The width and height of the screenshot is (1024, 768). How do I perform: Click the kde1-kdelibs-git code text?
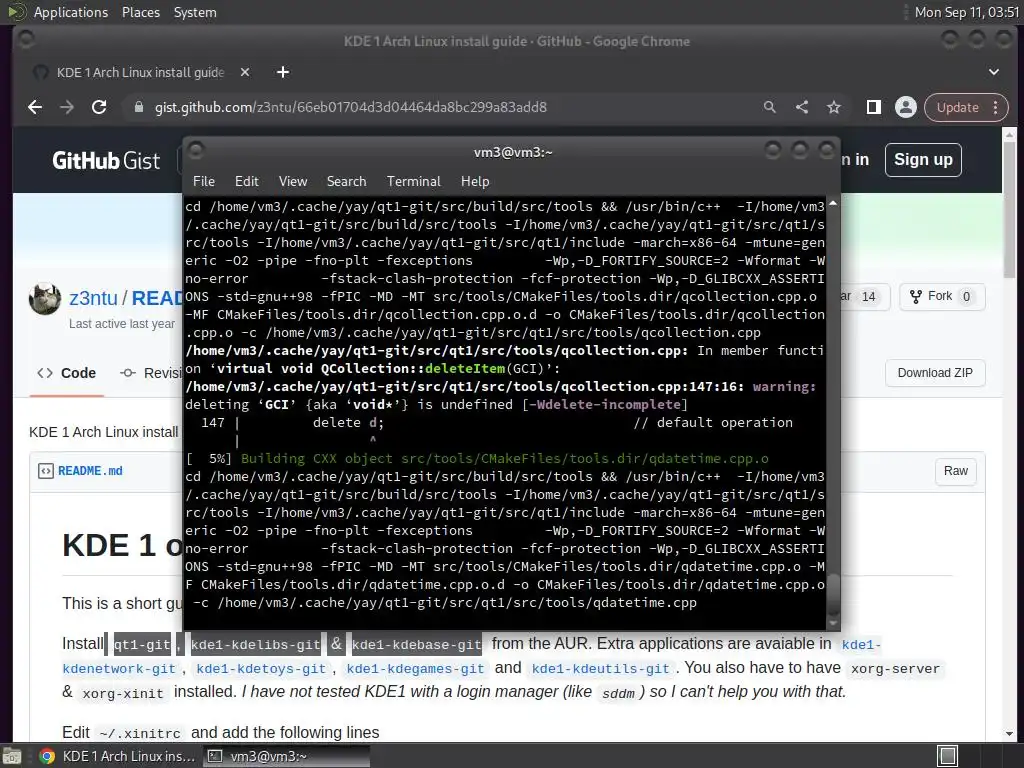[x=255, y=645]
